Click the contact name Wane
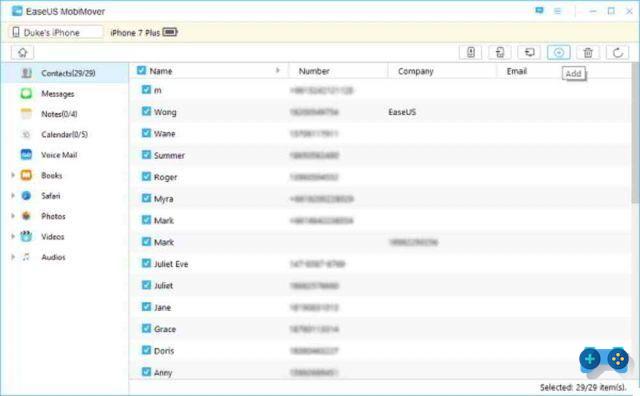 tap(164, 133)
